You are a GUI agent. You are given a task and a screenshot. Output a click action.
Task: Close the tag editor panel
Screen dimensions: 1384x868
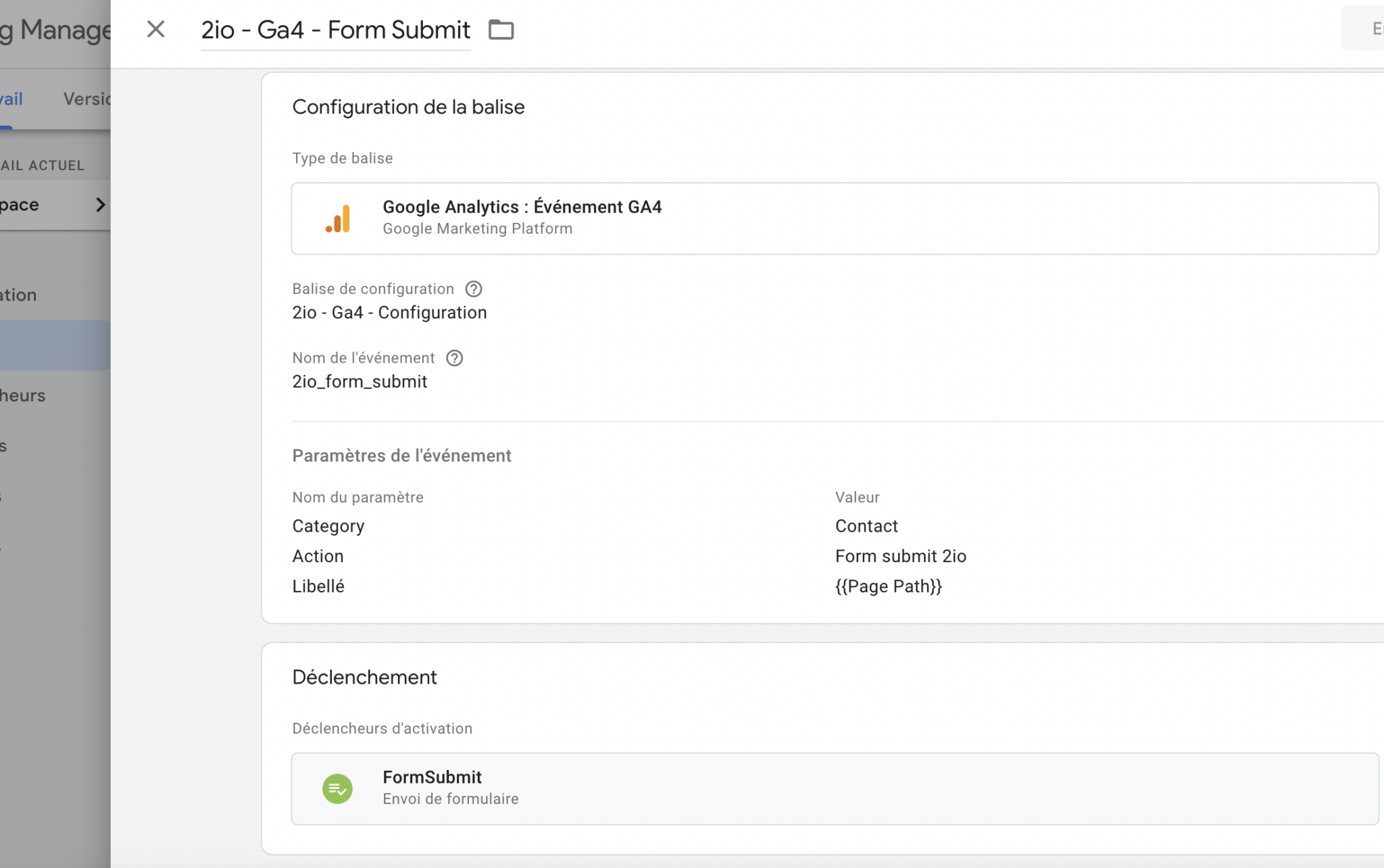(155, 29)
